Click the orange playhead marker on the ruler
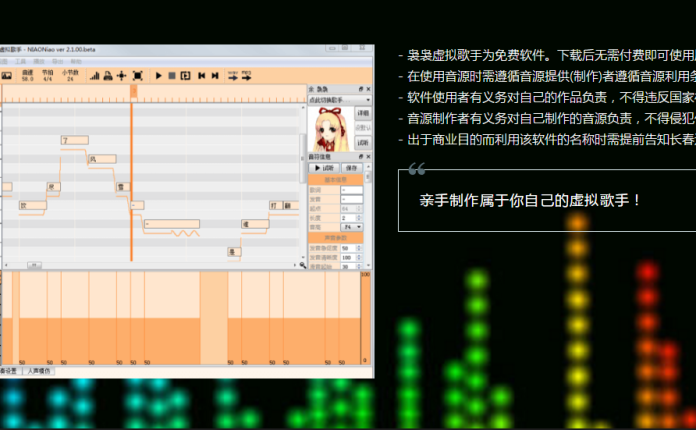This screenshot has height=430, width=696. (x=134, y=92)
